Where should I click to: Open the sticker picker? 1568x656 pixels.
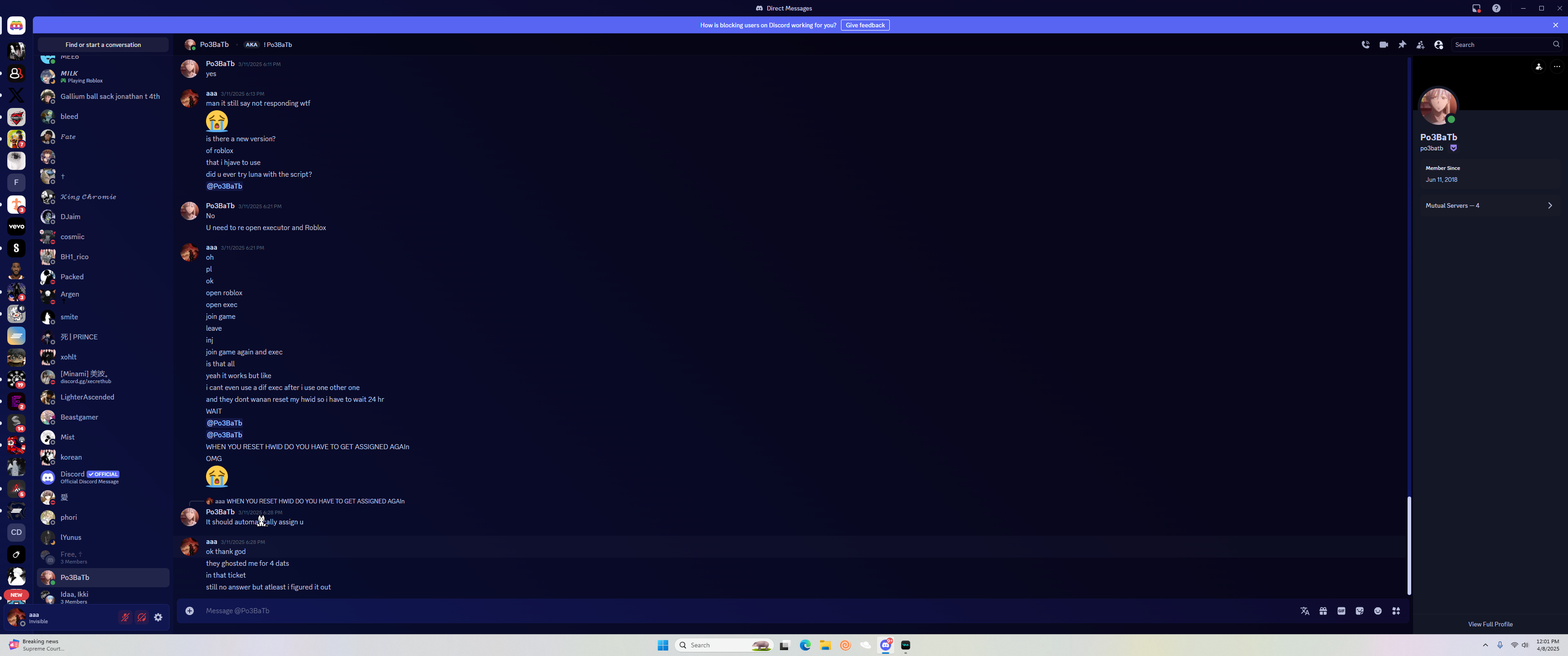coord(1359,610)
